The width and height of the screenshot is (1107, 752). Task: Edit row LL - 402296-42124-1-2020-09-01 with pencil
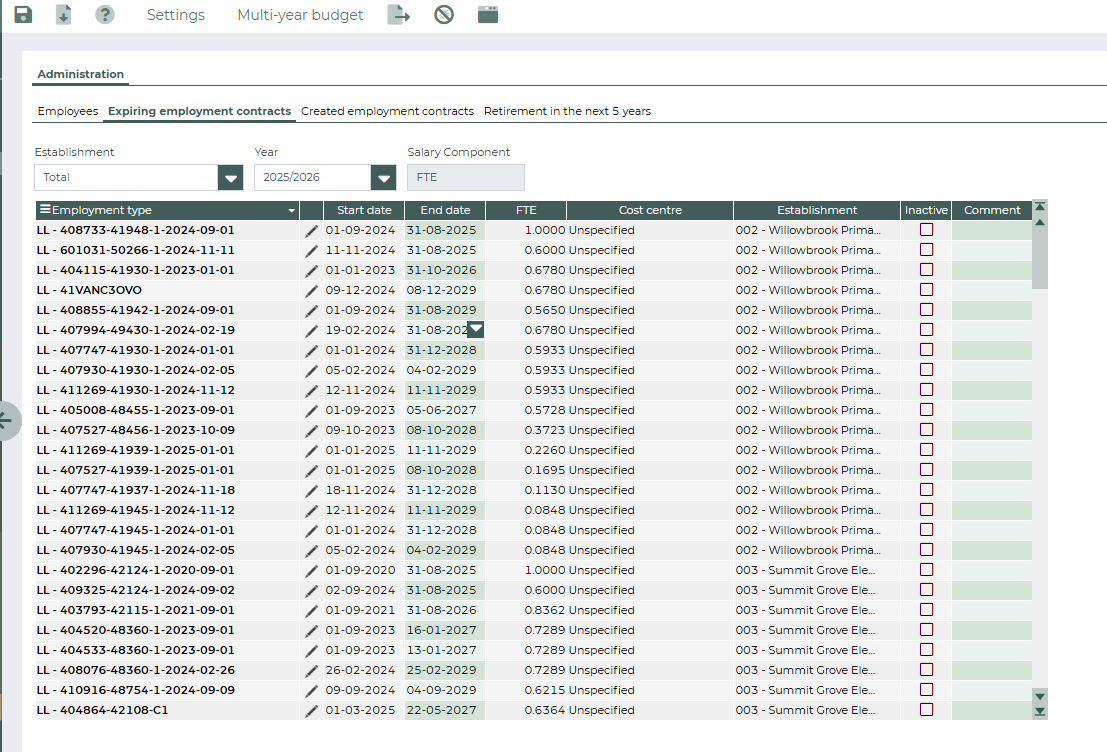tap(311, 571)
